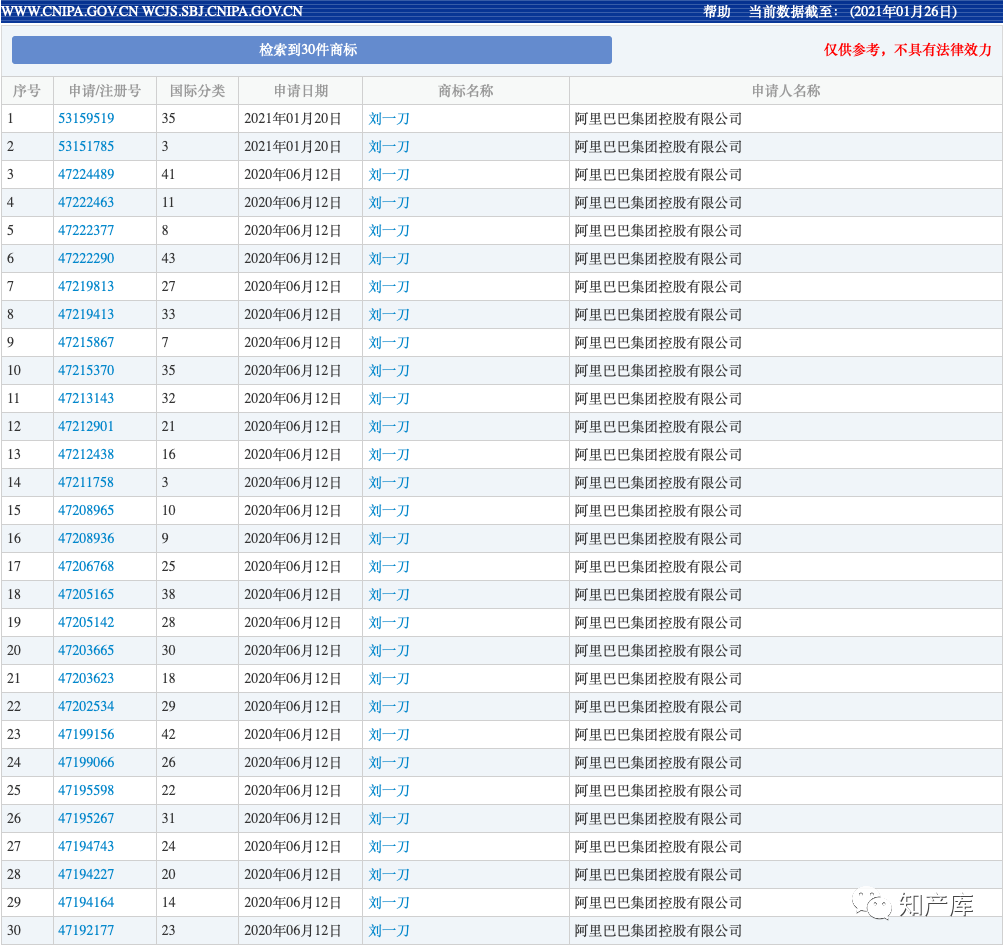
Task: Open registration number 47215867
Action: [x=86, y=342]
